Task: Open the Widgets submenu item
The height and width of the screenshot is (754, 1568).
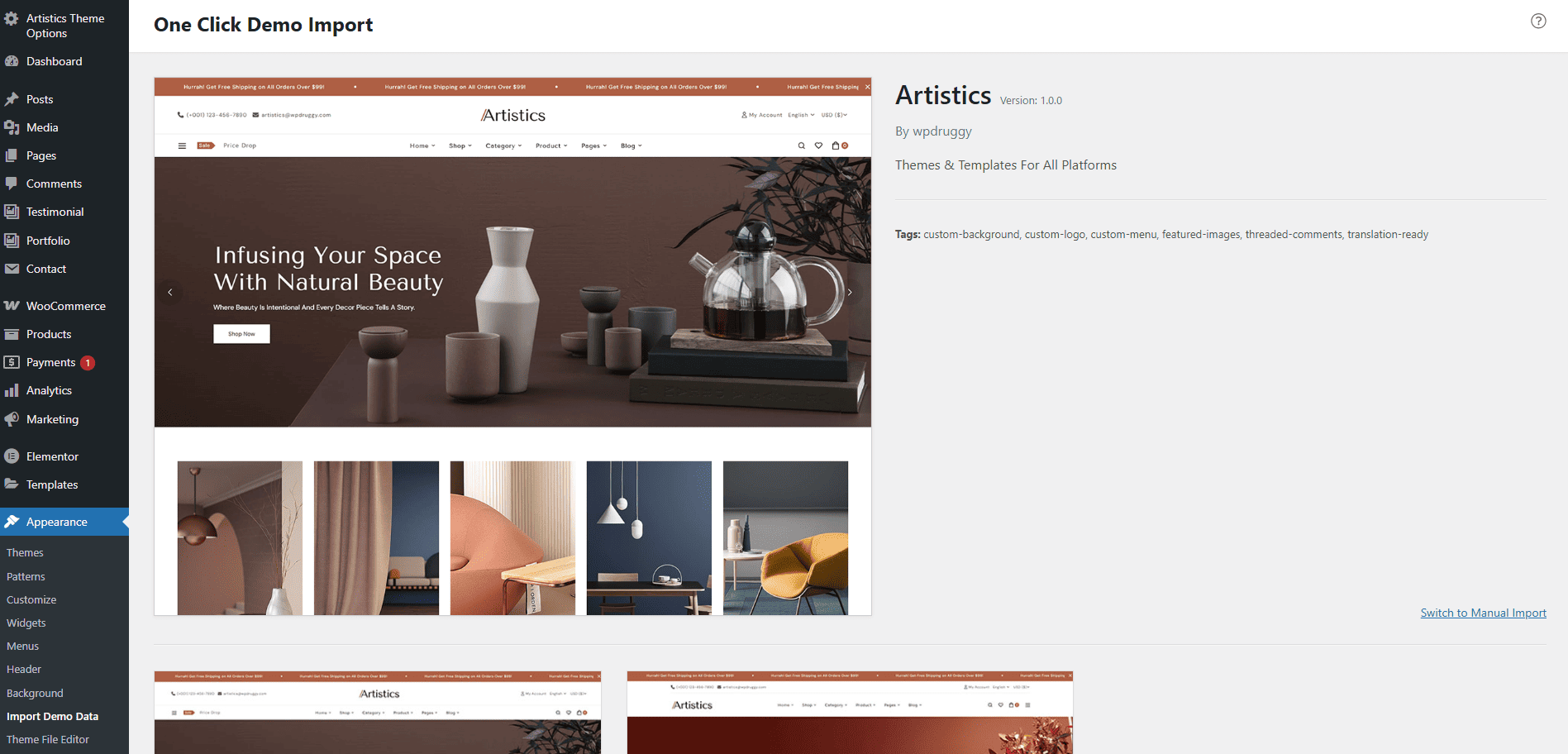Action: (x=26, y=623)
